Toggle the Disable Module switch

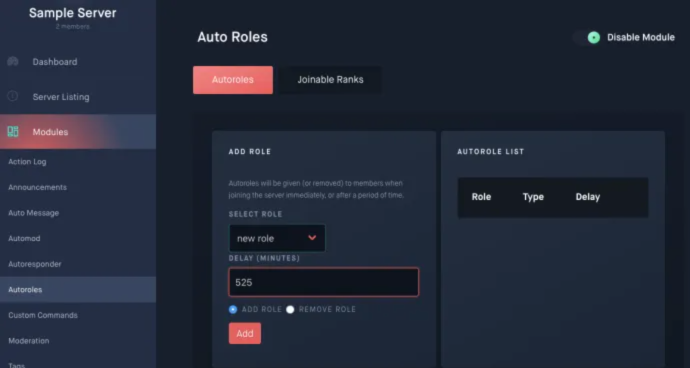pos(587,37)
